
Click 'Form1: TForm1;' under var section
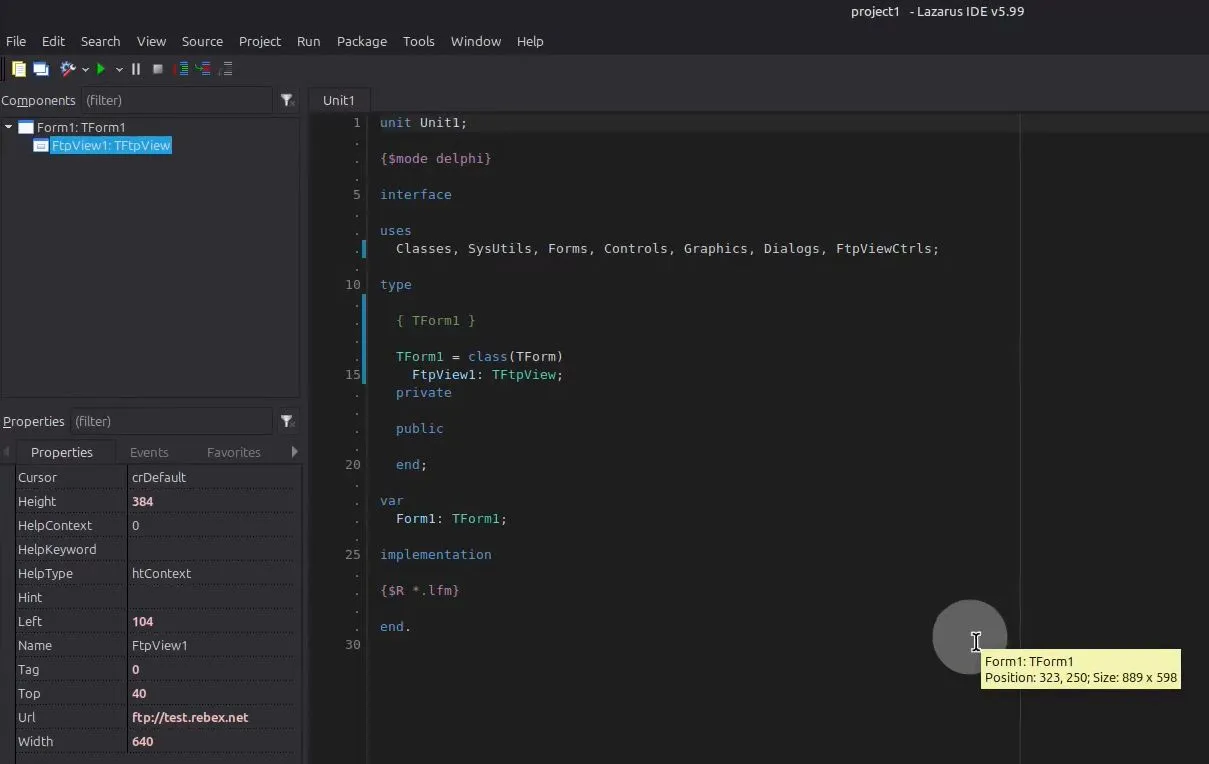452,519
